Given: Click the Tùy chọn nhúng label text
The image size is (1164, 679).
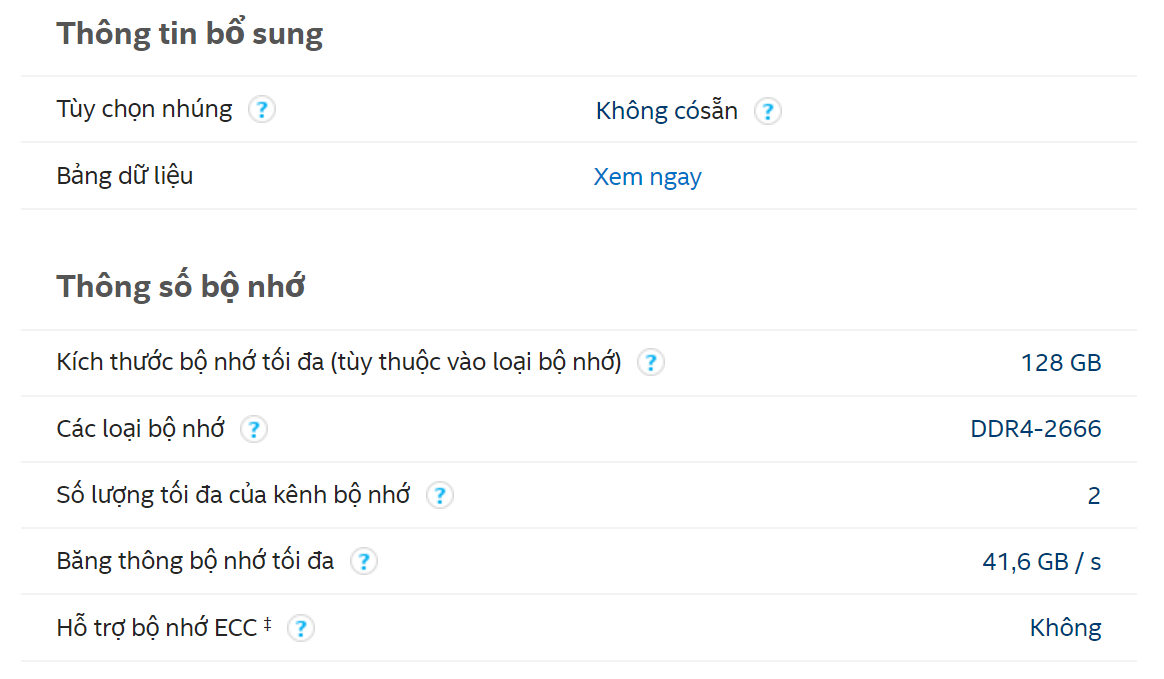Looking at the screenshot, I should pos(145,109).
